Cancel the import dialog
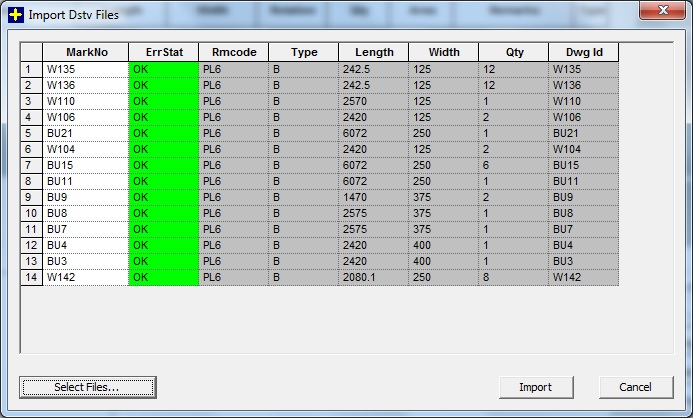Screen dimensions: 693x418 636,387
